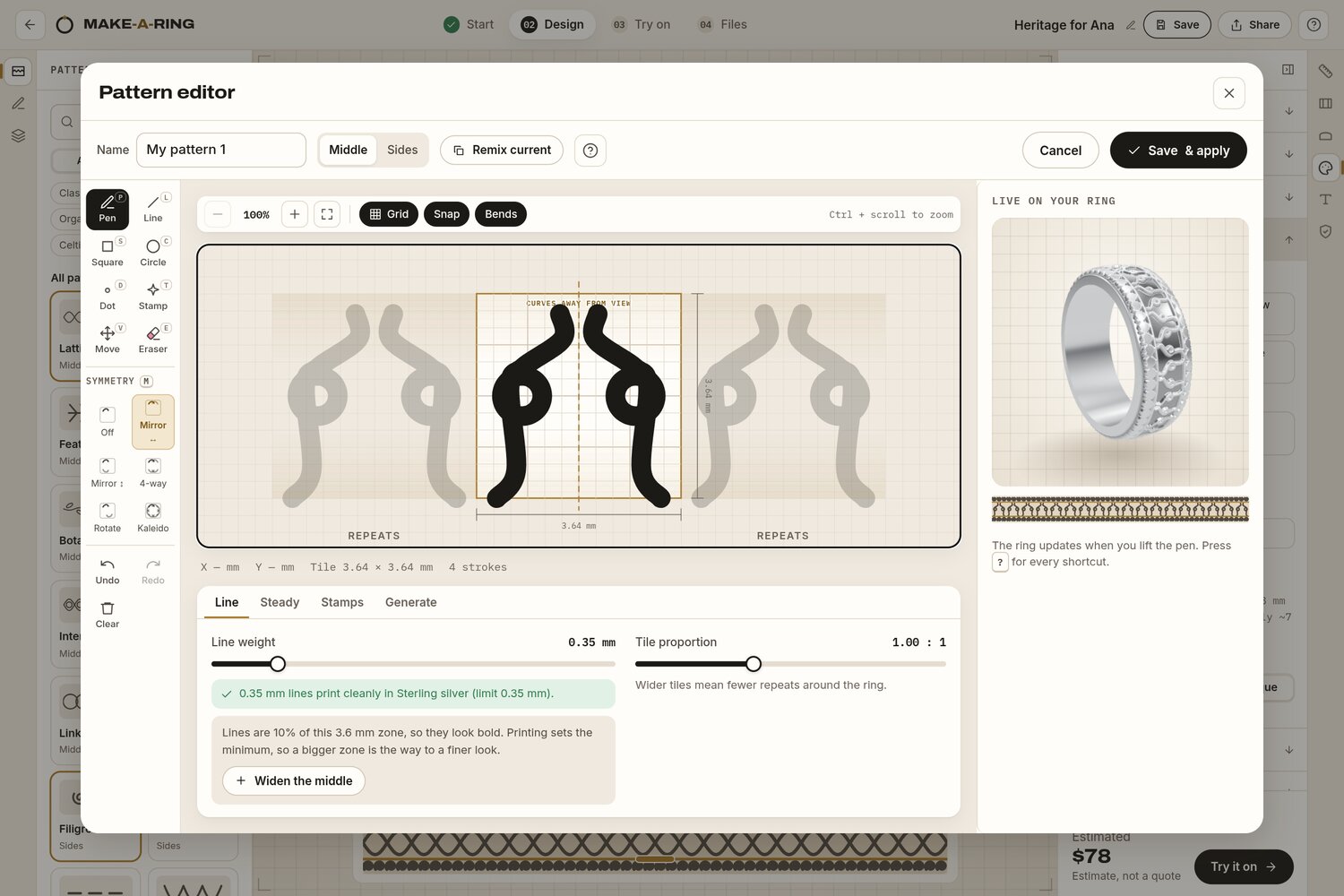Activate the Dot tool
The height and width of the screenshot is (896, 1344).
pos(108,297)
